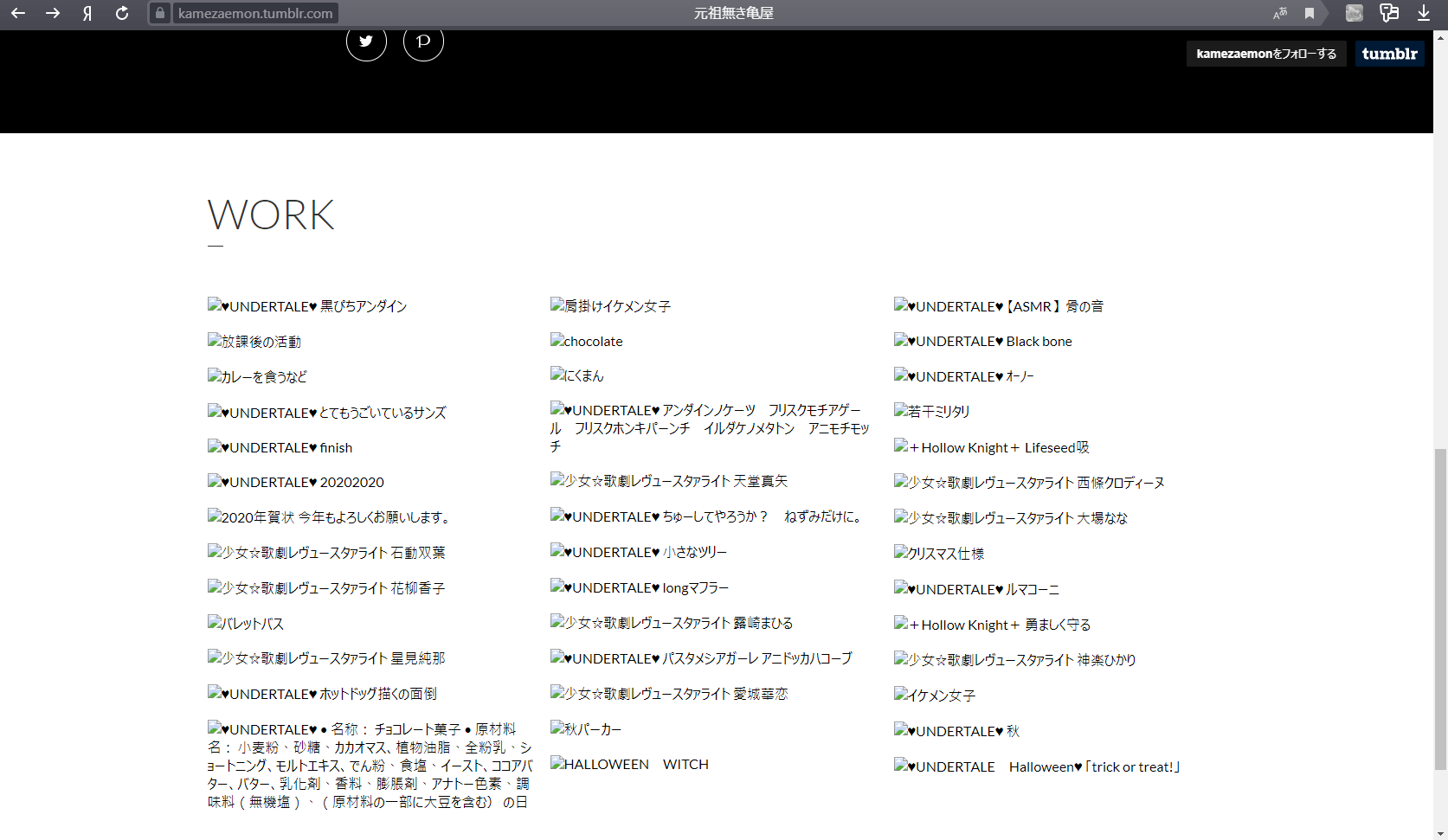Open 苔干ミリタリ work link
The image size is (1448, 840).
point(932,412)
